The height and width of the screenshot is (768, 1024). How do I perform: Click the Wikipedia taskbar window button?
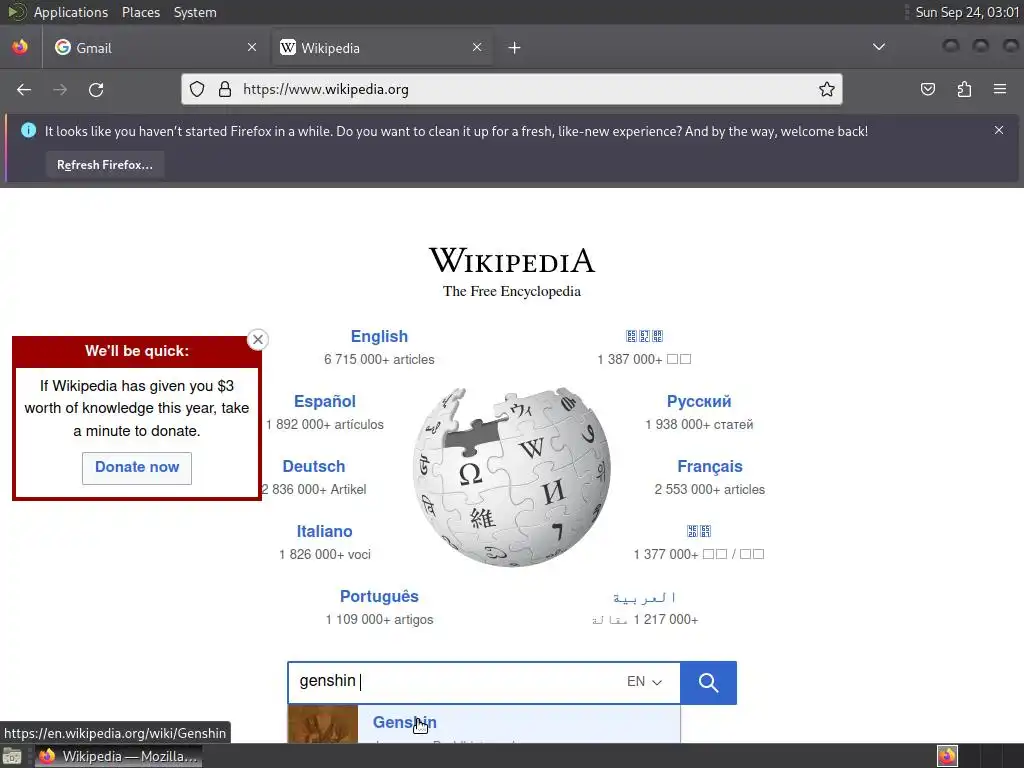pyautogui.click(x=118, y=757)
